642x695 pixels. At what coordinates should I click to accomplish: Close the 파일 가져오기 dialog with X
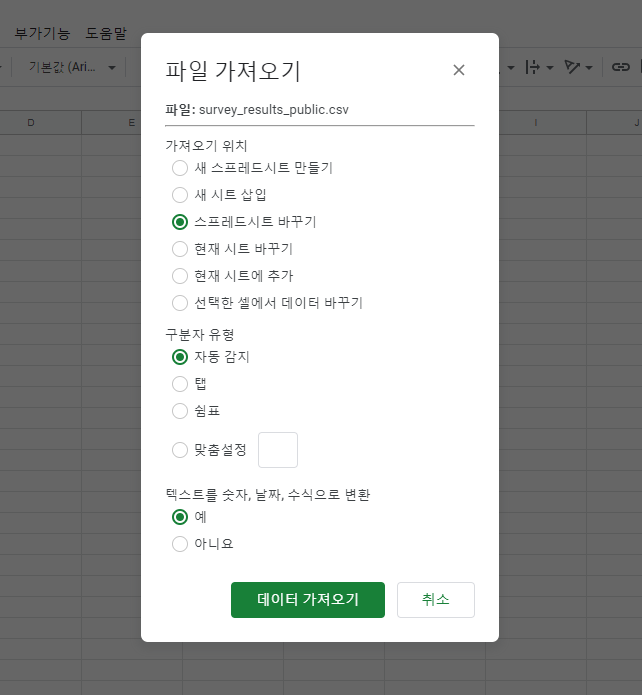point(459,70)
